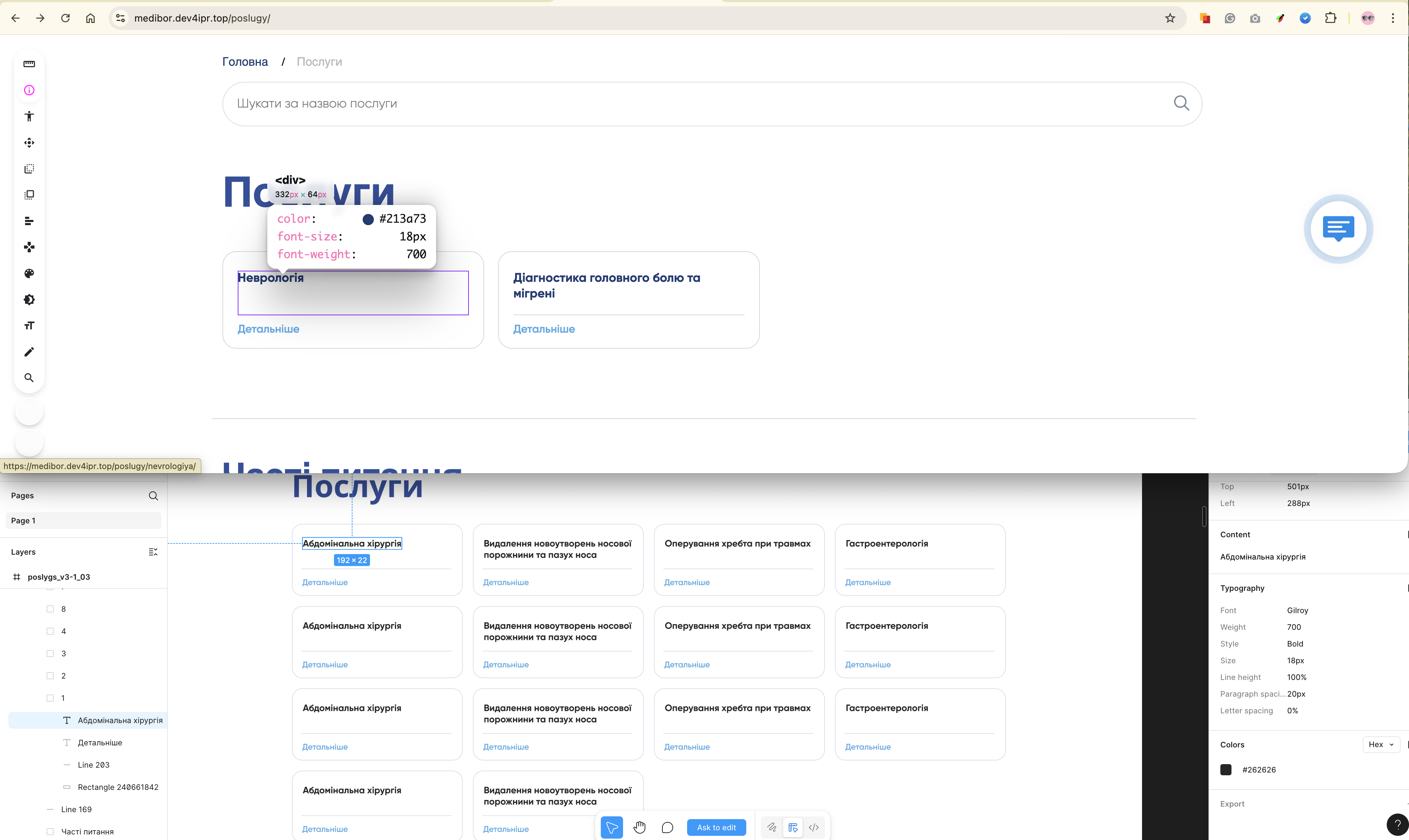Toggle dark mode brightness icon

29,300
